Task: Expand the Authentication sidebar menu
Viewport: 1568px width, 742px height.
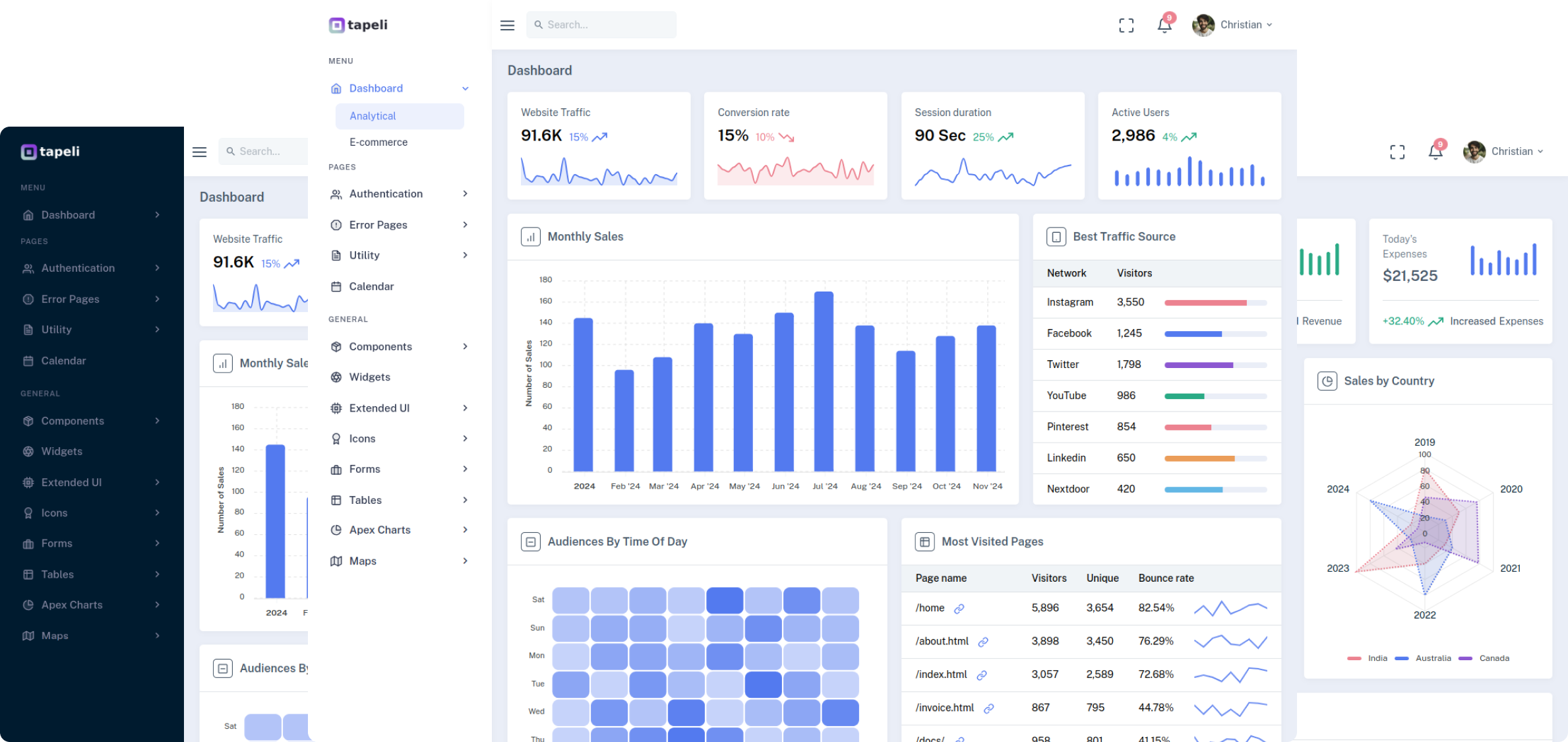Action: click(386, 193)
